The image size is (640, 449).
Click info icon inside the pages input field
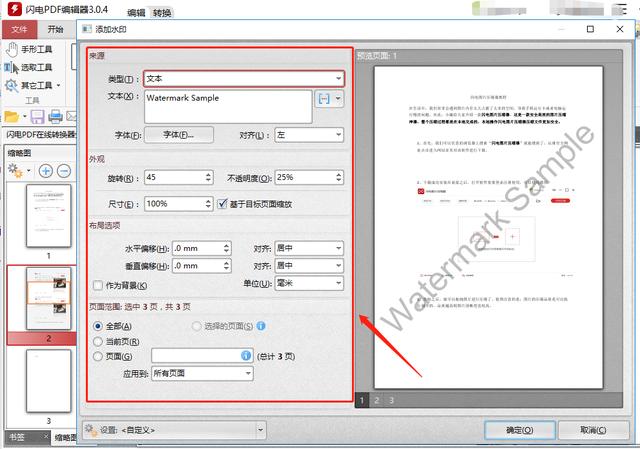[x=246, y=356]
